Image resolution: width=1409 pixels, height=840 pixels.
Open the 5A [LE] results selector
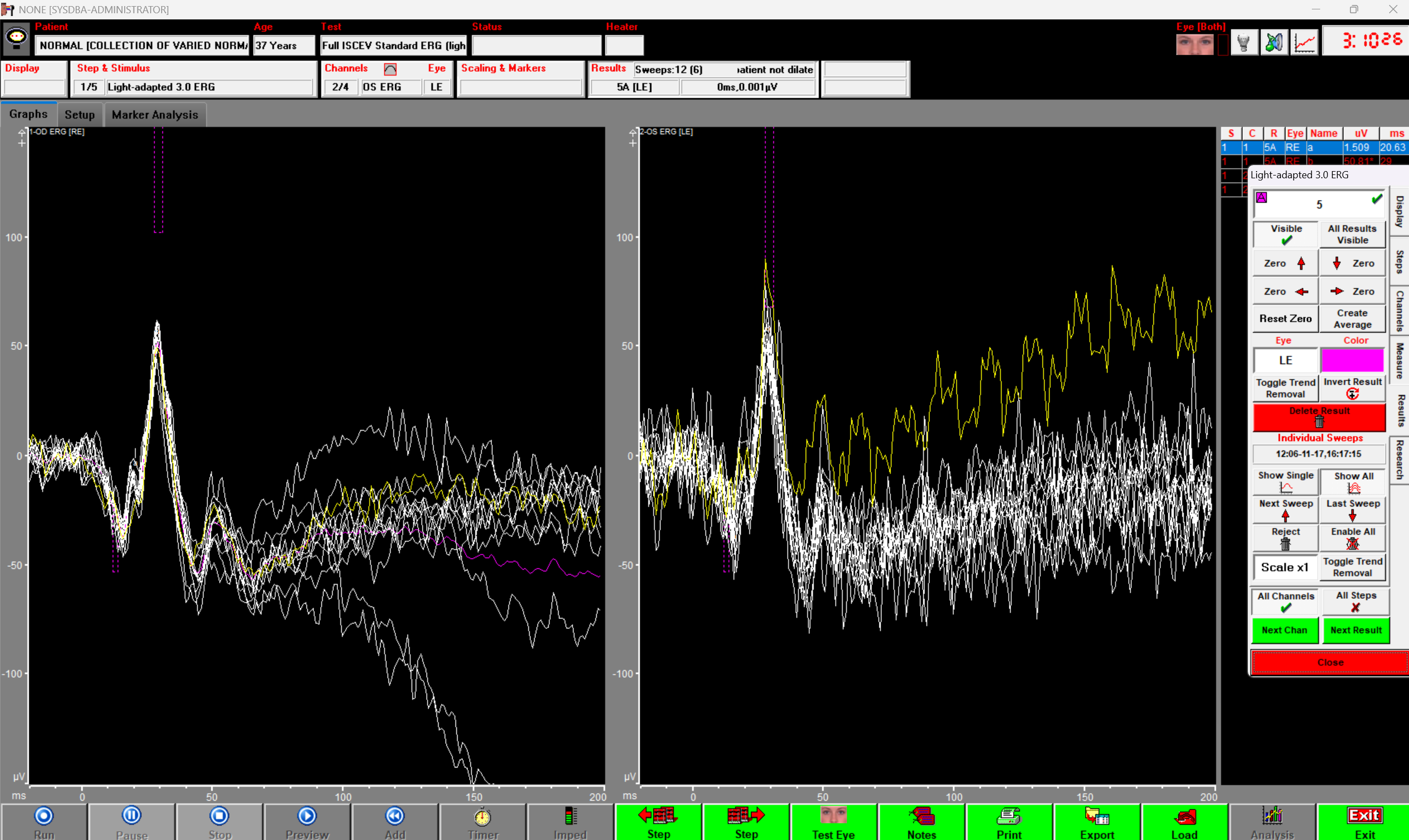click(634, 87)
